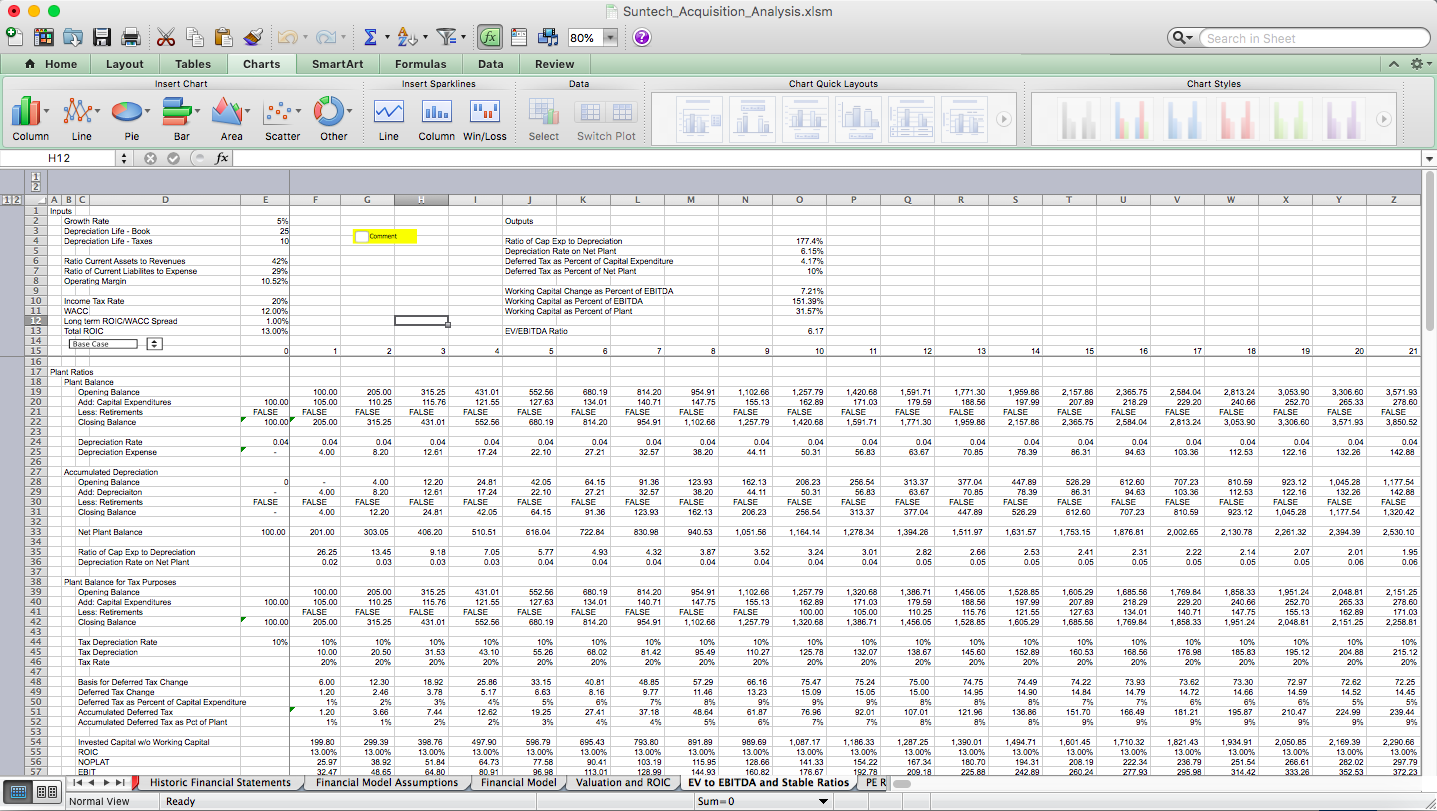Switch to the Formulas ribbon tab
This screenshot has height=811, width=1437.
coord(420,62)
